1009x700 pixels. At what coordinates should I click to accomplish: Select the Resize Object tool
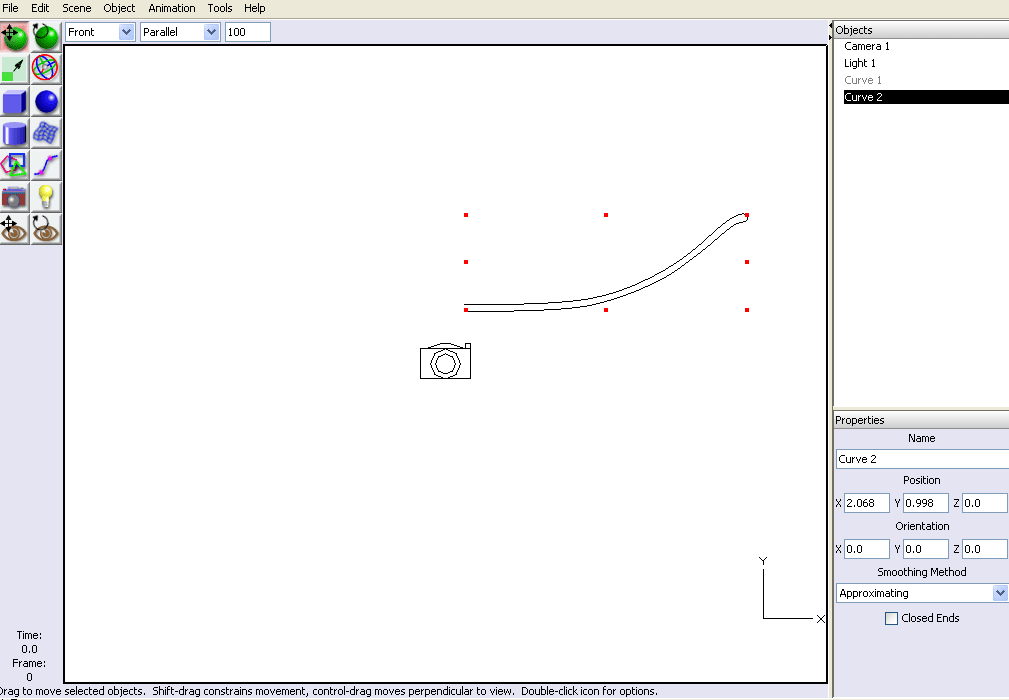click(15, 69)
